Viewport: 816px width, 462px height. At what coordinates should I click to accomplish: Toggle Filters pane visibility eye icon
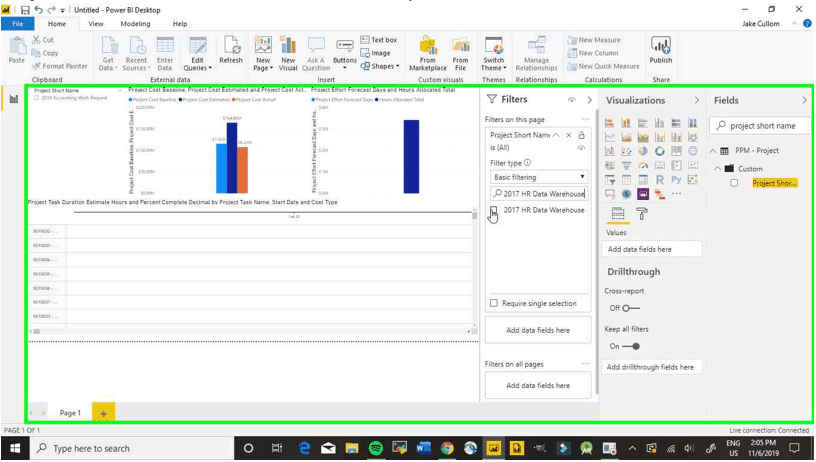click(572, 100)
